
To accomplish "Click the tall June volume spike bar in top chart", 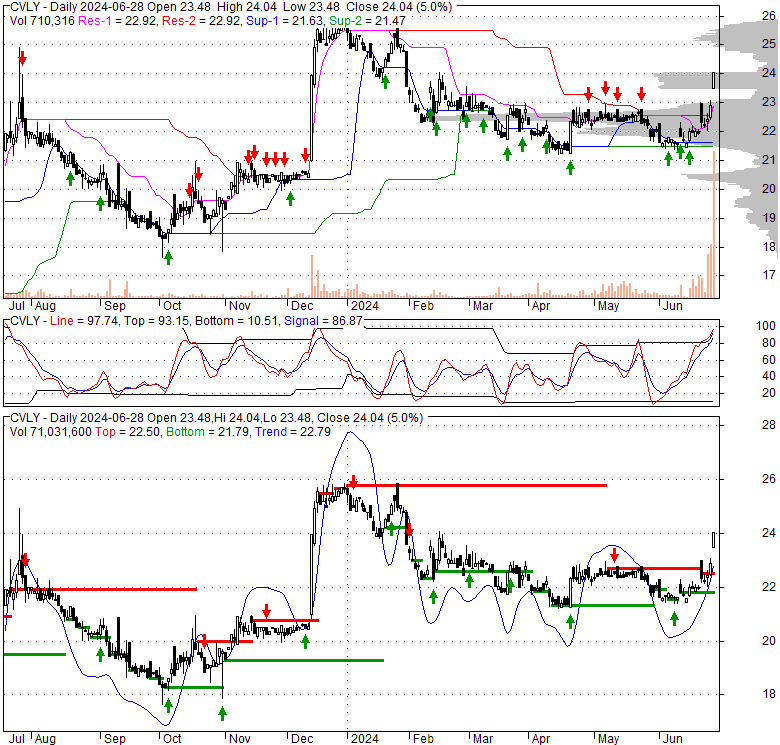I will [714, 224].
